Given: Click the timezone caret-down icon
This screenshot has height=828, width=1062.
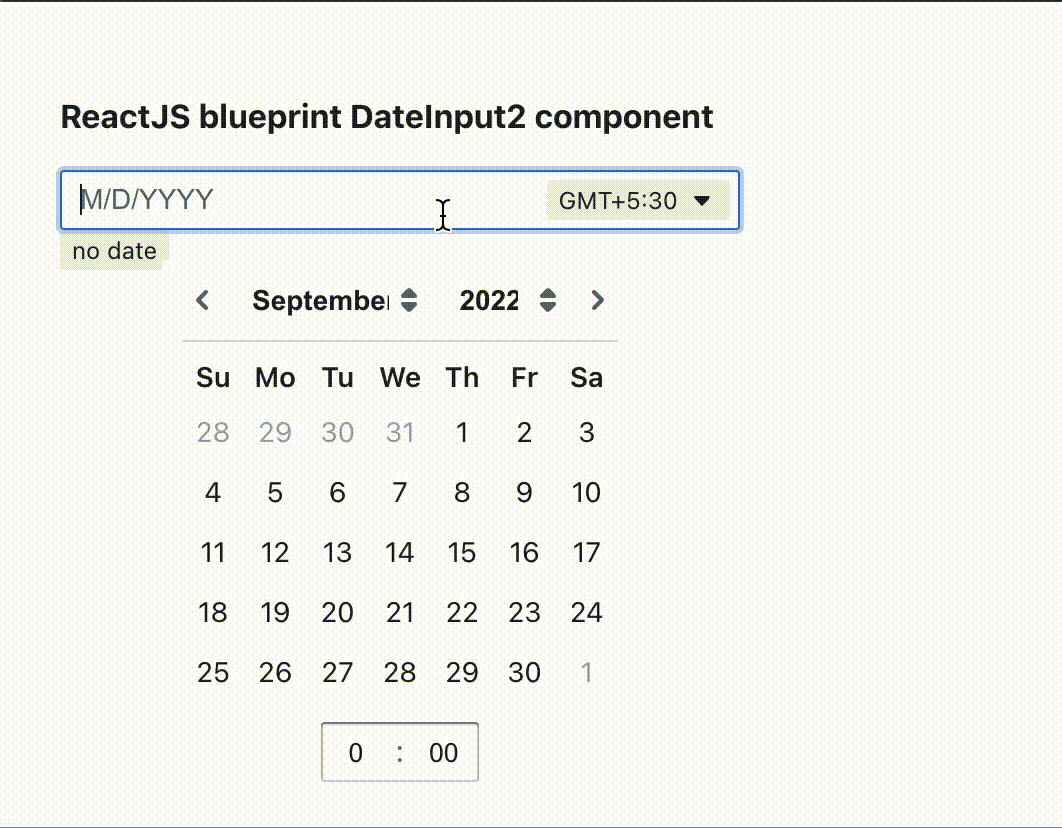Looking at the screenshot, I should coord(702,201).
